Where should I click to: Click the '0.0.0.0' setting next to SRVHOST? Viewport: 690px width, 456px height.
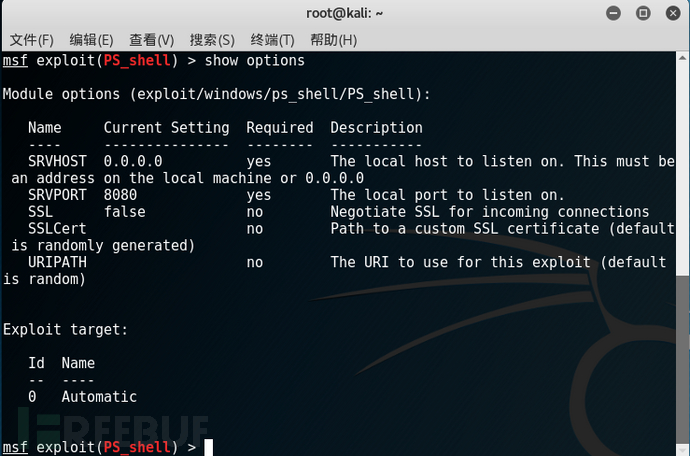point(133,161)
